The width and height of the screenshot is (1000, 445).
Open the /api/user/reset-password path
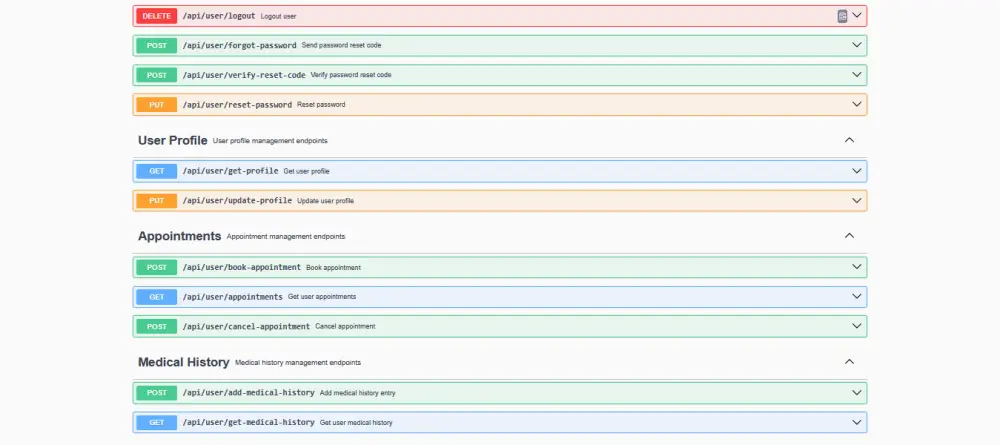(x=237, y=105)
